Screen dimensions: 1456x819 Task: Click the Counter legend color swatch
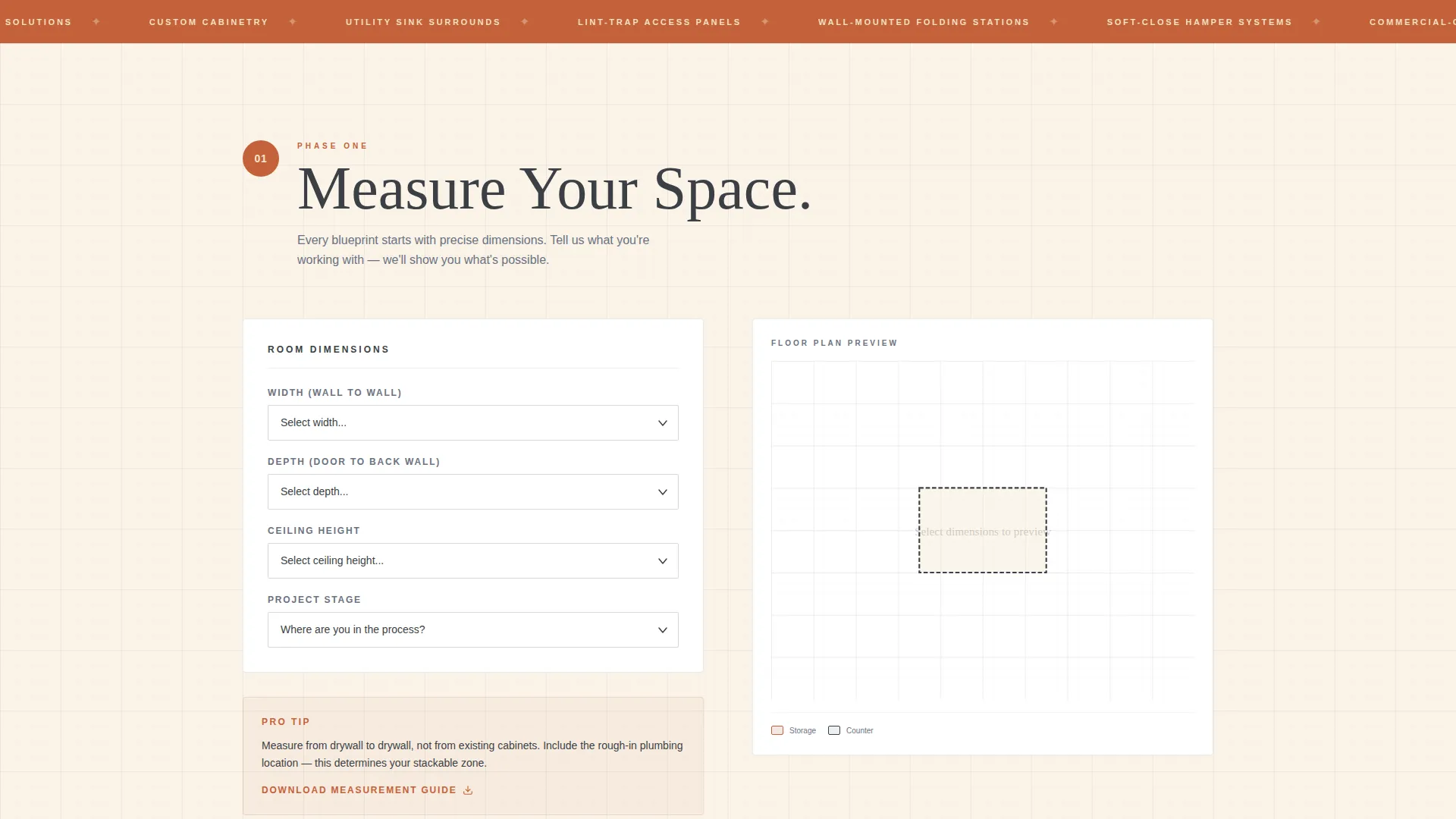pos(834,730)
